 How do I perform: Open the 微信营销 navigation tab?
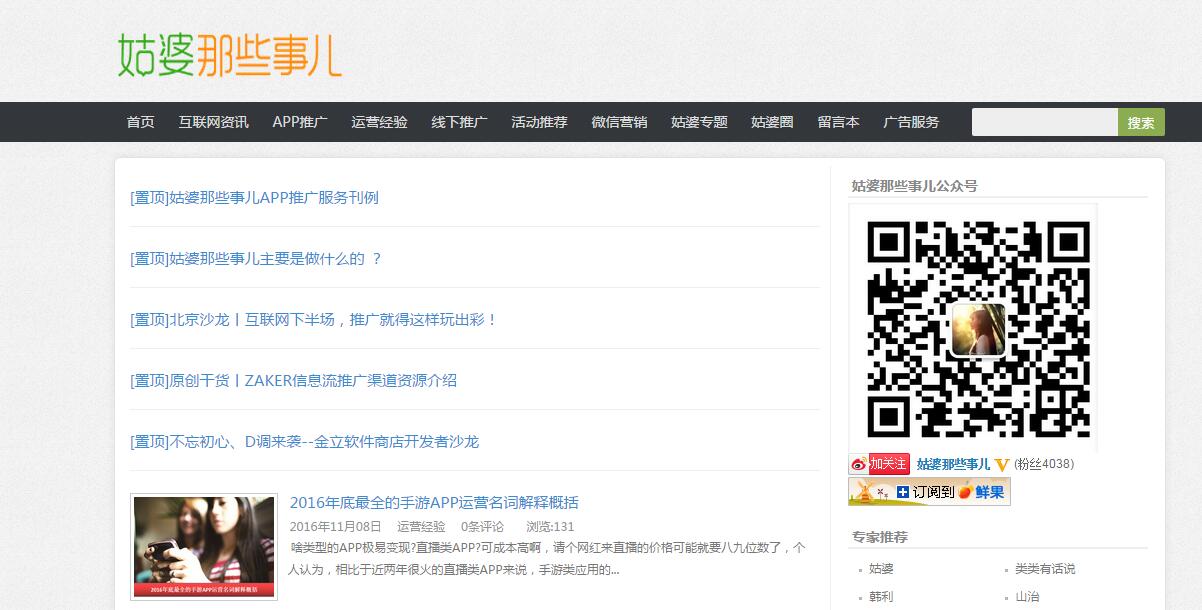point(618,122)
